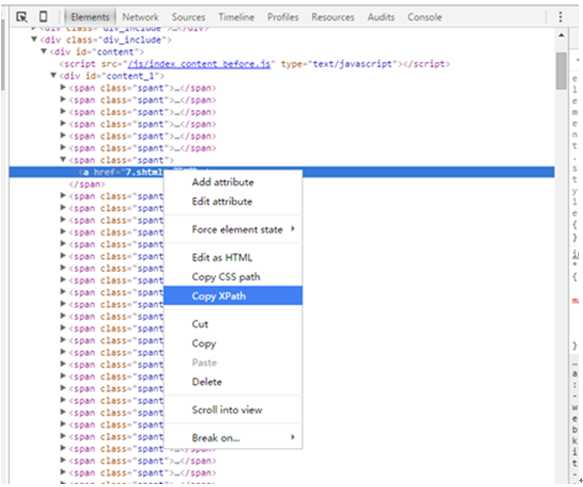Switch to the Elements tab
The width and height of the screenshot is (583, 487).
[90, 17]
